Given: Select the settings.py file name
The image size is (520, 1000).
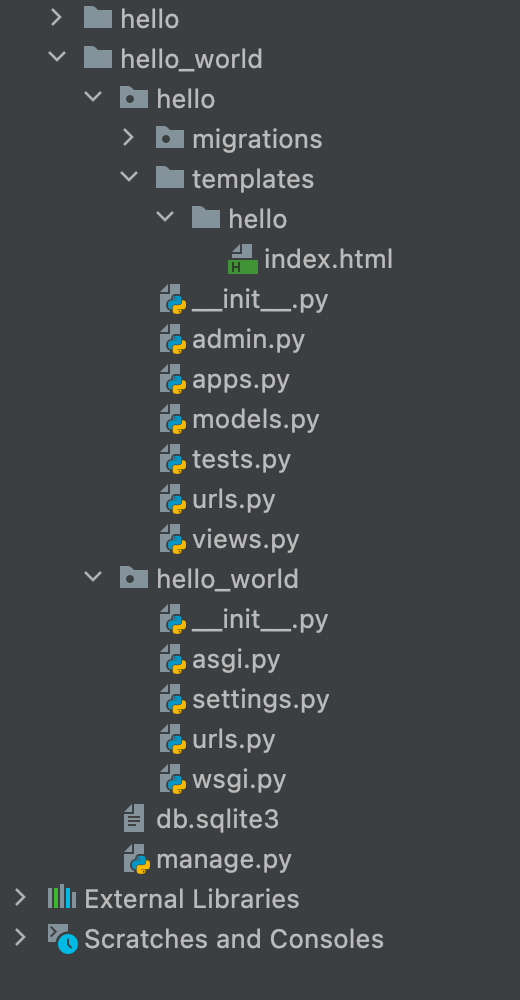Looking at the screenshot, I should point(260,700).
